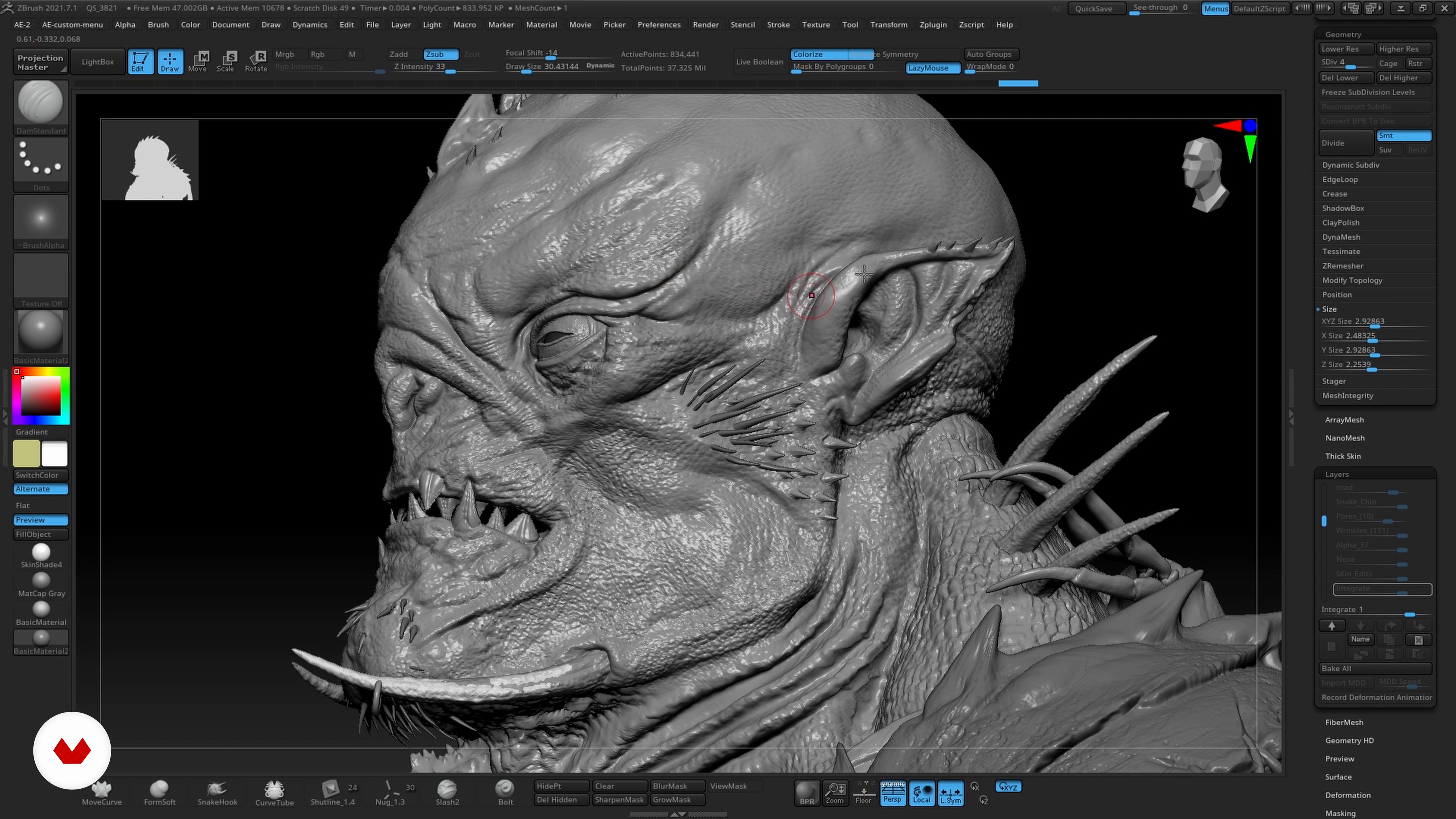Click the BPR render icon

click(x=806, y=792)
